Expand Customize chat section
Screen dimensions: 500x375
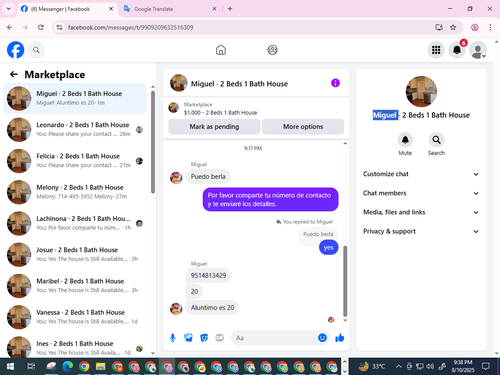click(421, 174)
